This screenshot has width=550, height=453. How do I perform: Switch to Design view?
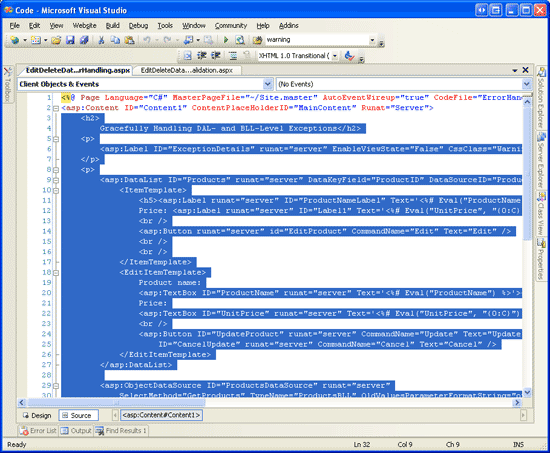tap(37, 415)
